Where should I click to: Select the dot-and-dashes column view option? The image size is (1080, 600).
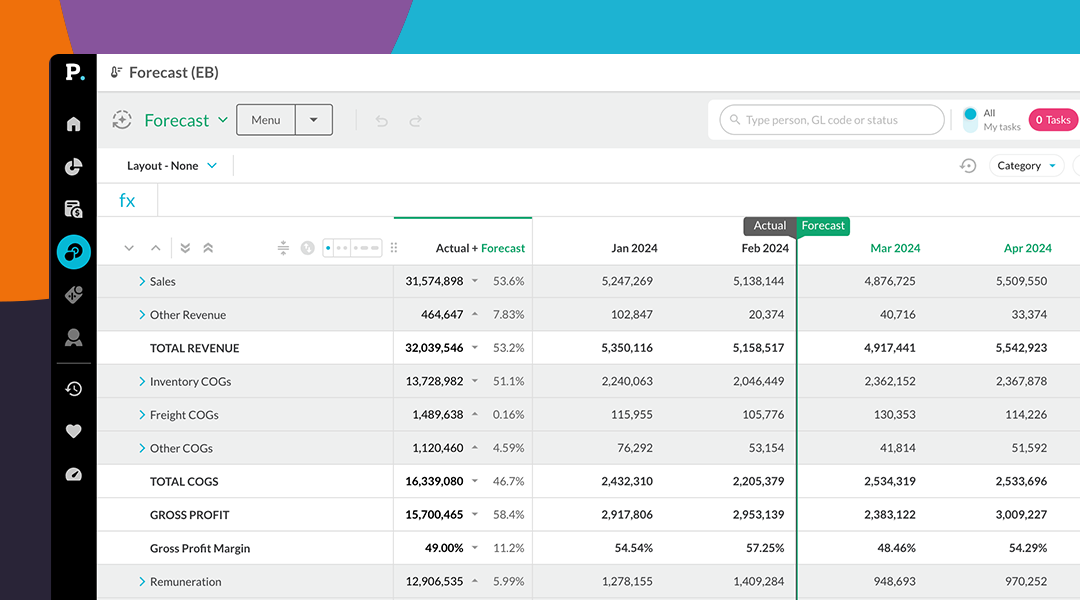tap(366, 248)
